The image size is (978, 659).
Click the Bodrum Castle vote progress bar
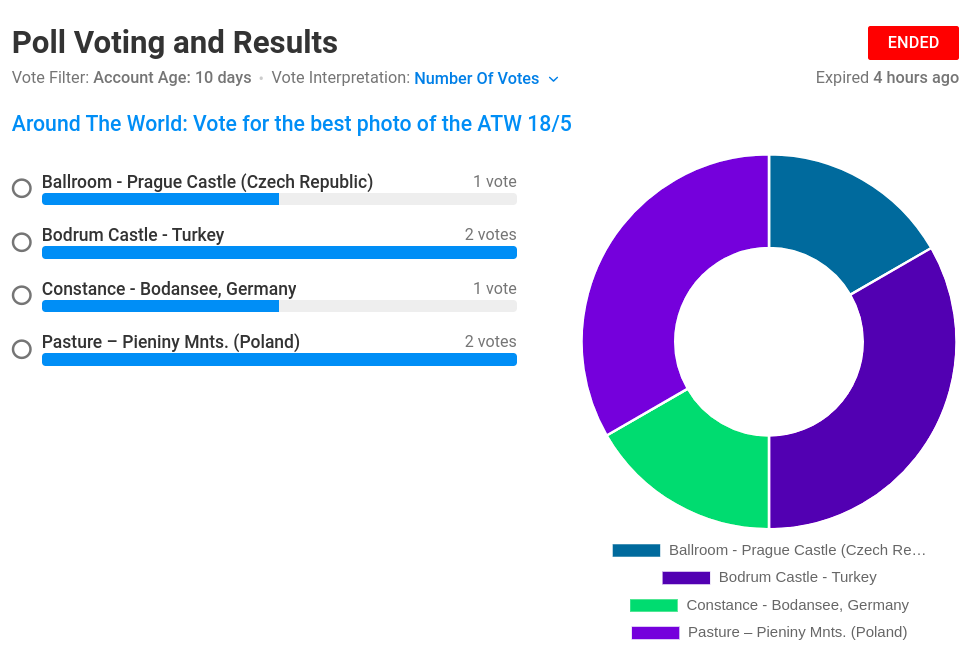pyautogui.click(x=279, y=253)
